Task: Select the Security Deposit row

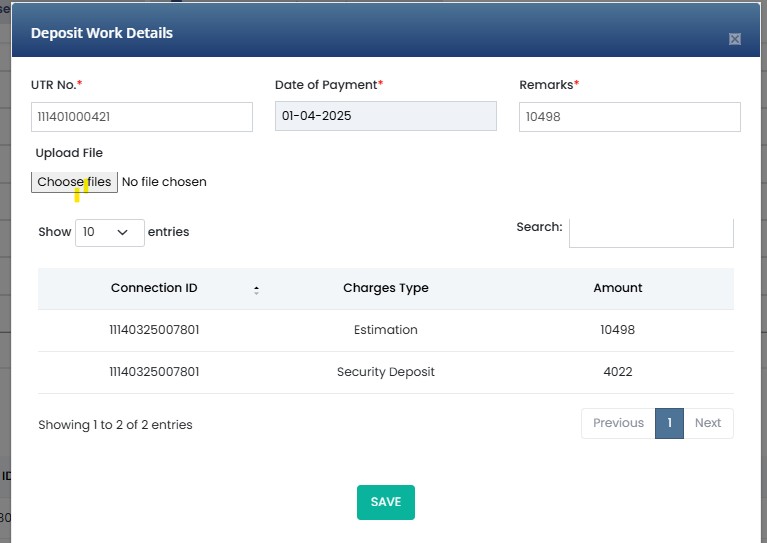Action: point(386,372)
